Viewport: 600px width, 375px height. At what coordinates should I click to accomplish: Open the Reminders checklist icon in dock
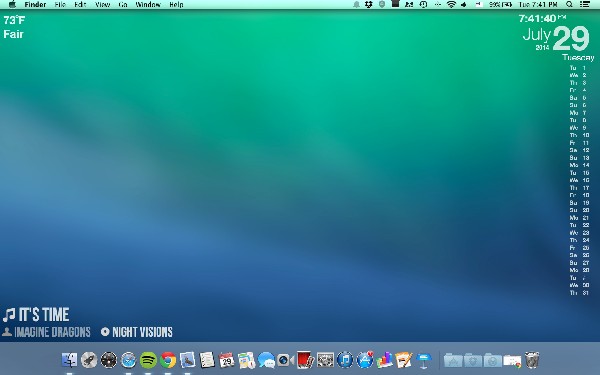[x=207, y=360]
